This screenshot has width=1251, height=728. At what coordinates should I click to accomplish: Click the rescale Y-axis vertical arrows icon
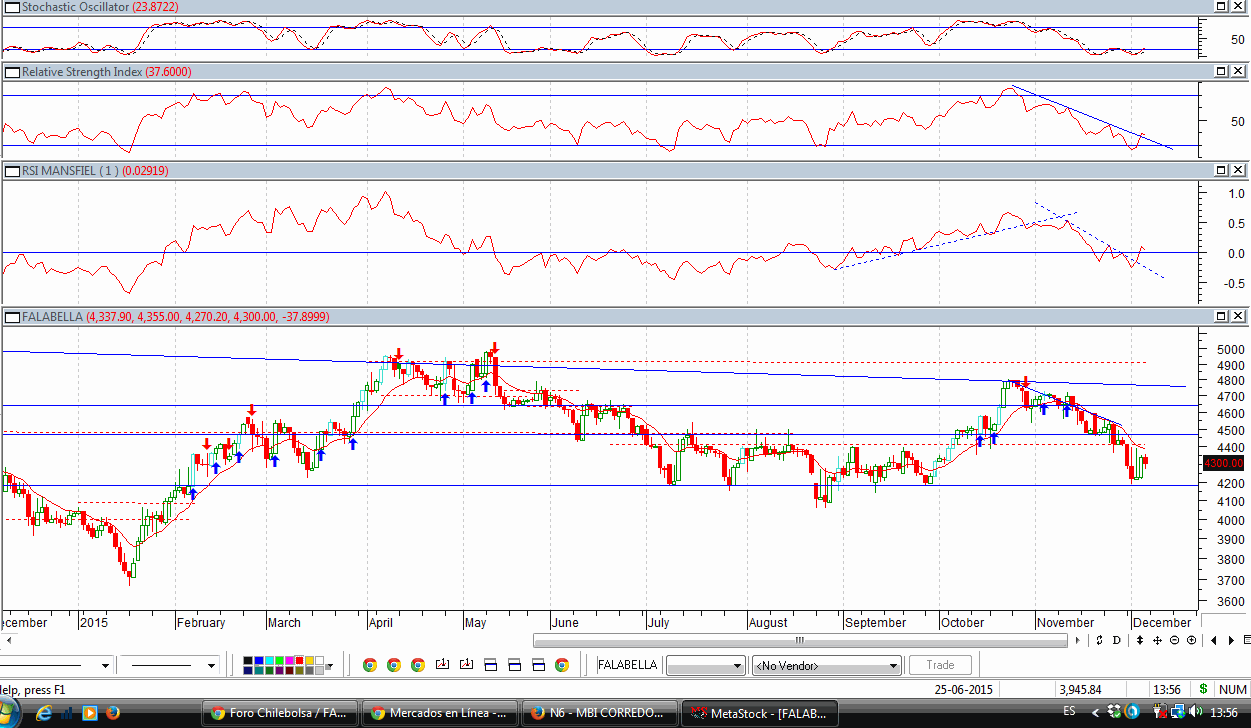pyautogui.click(x=1140, y=640)
